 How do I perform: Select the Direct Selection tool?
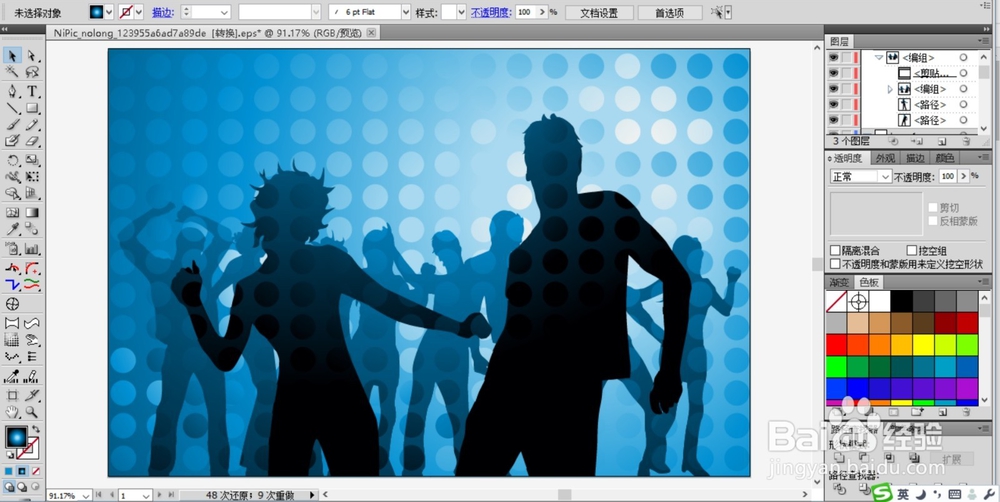point(32,56)
